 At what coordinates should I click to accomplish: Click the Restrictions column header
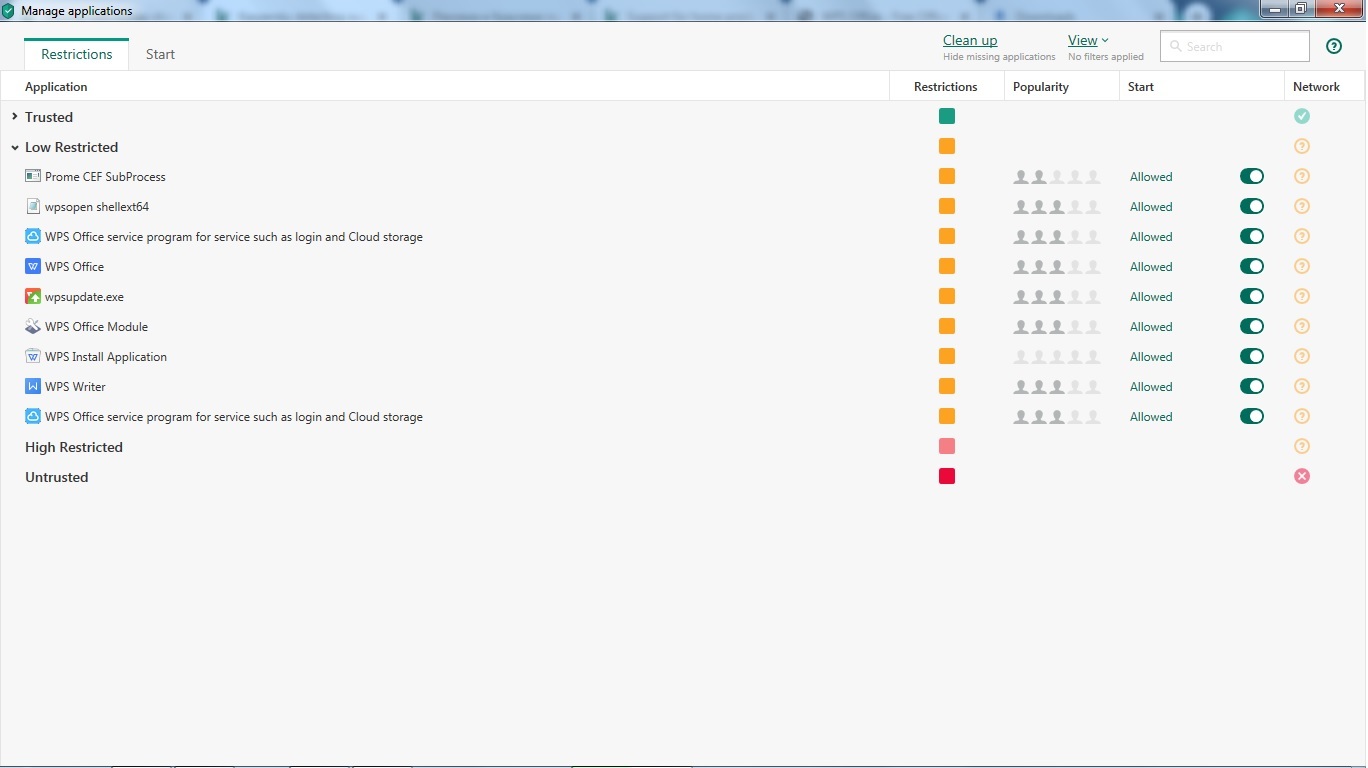tap(945, 87)
